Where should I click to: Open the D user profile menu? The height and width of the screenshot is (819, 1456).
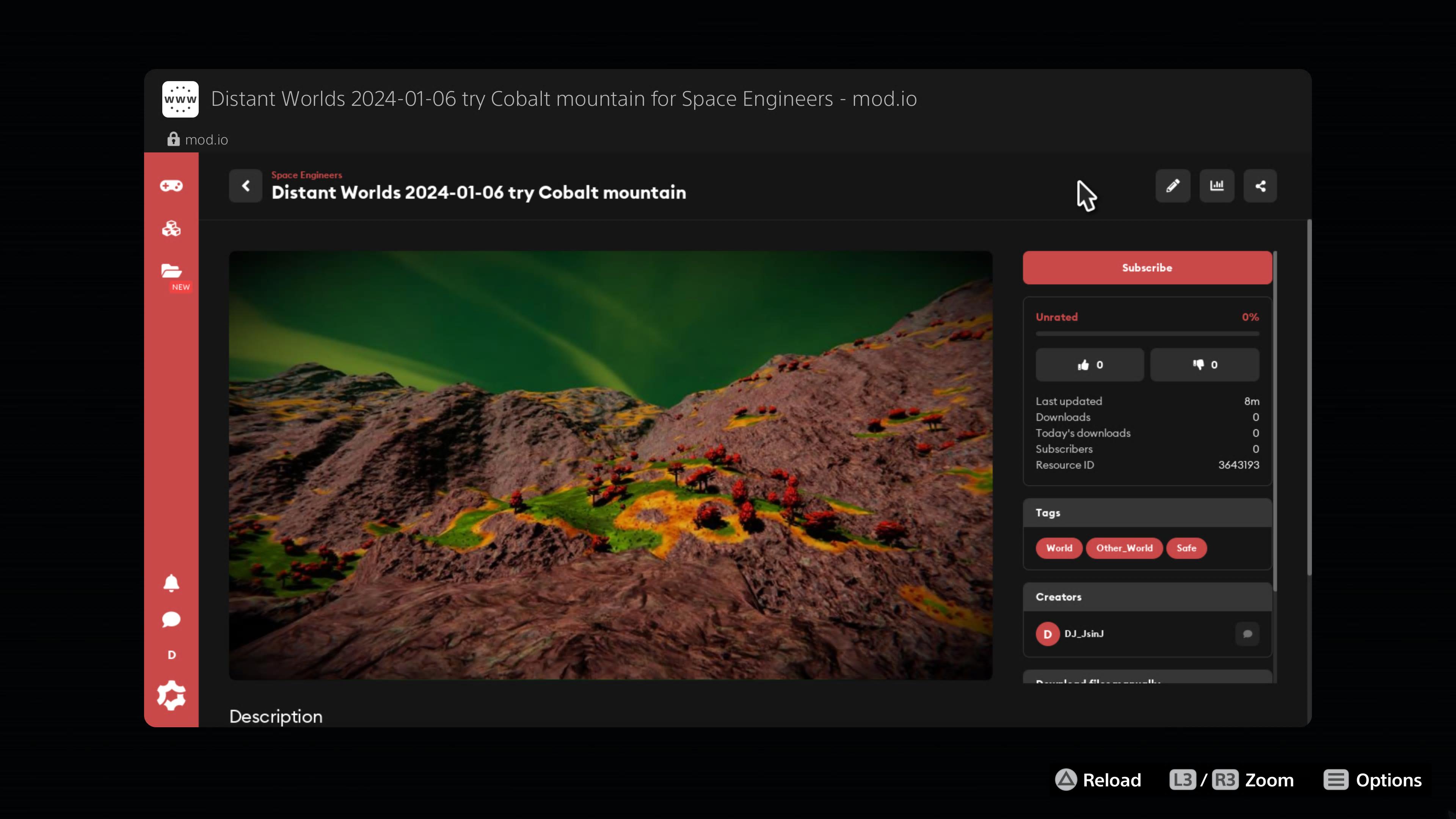(x=171, y=655)
